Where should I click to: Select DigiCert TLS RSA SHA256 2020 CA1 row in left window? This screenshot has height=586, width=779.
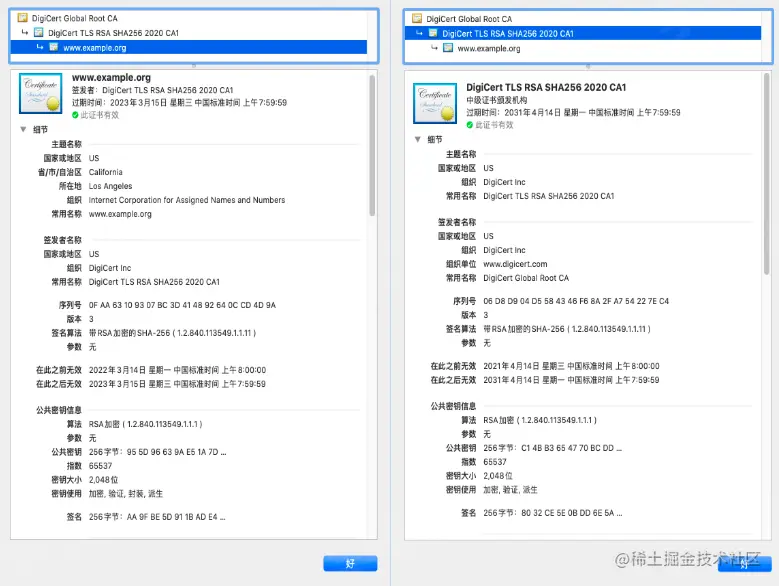tap(189, 33)
